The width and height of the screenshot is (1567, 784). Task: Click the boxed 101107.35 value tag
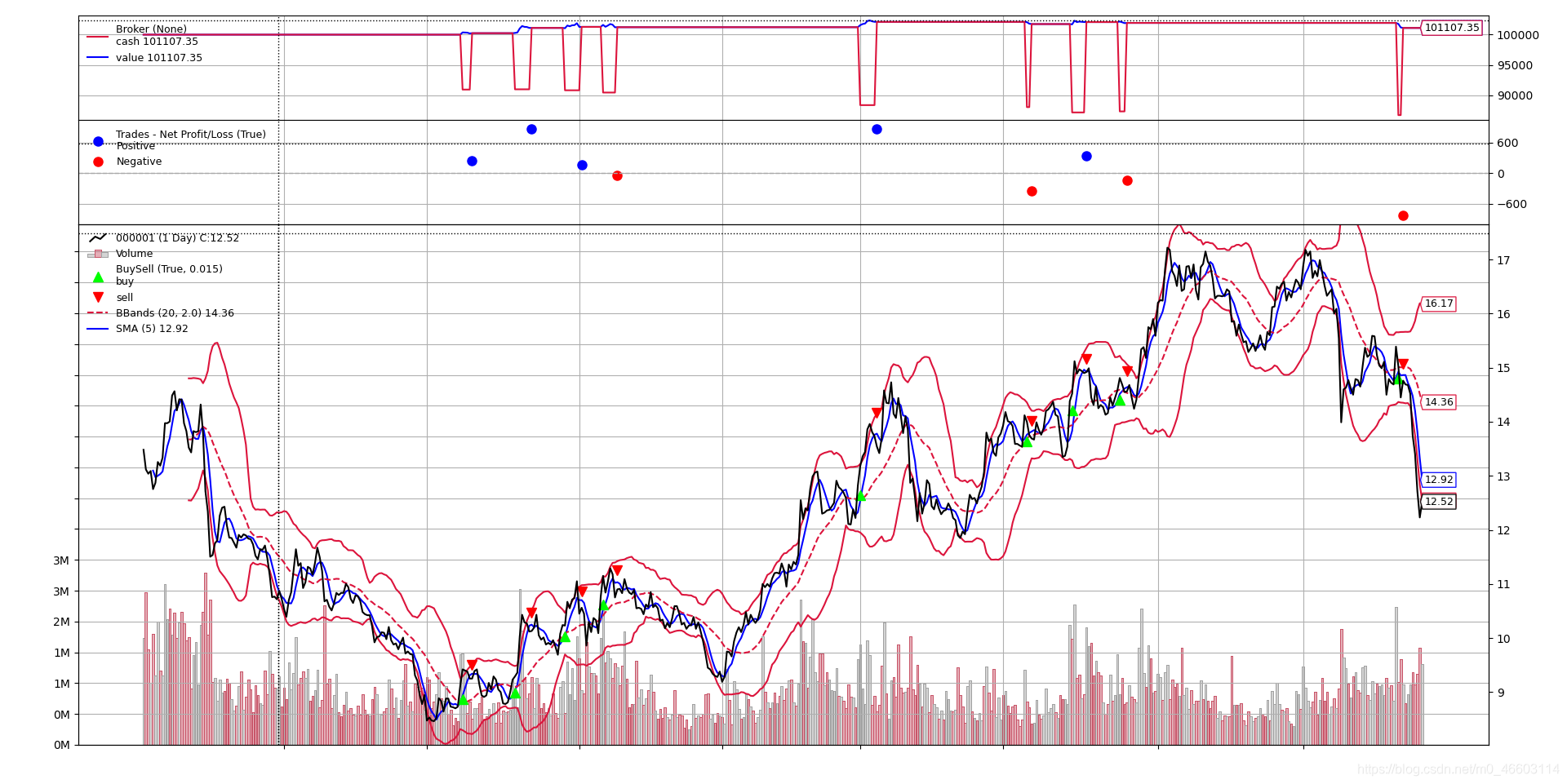point(1451,28)
